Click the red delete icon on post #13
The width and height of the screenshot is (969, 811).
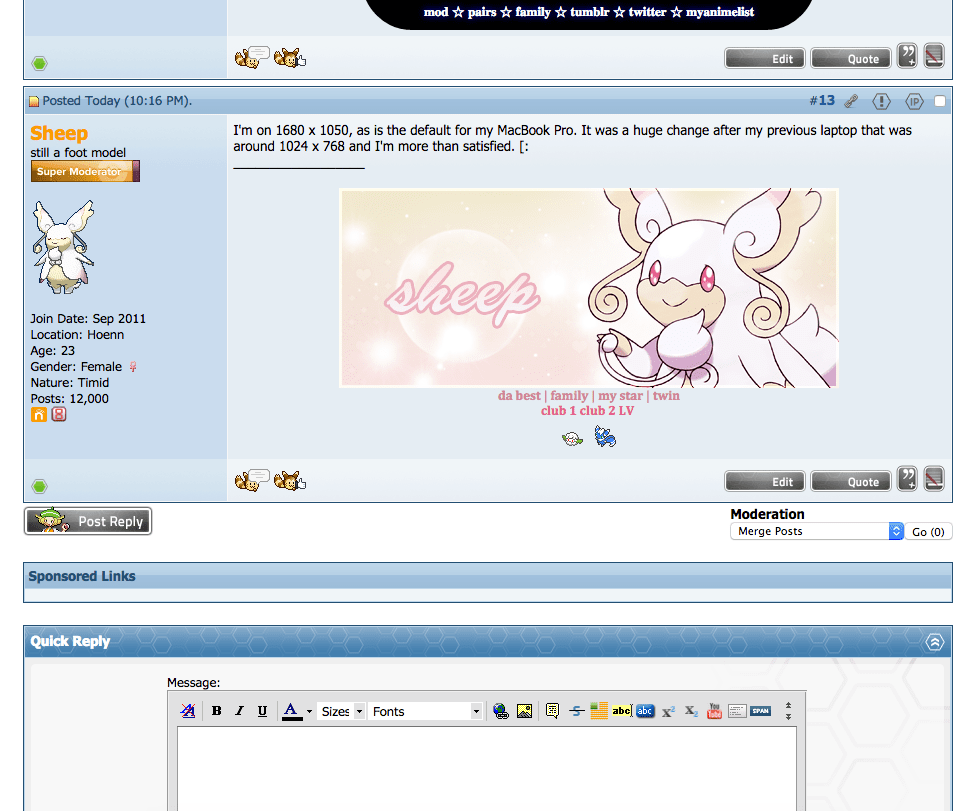click(x=934, y=479)
